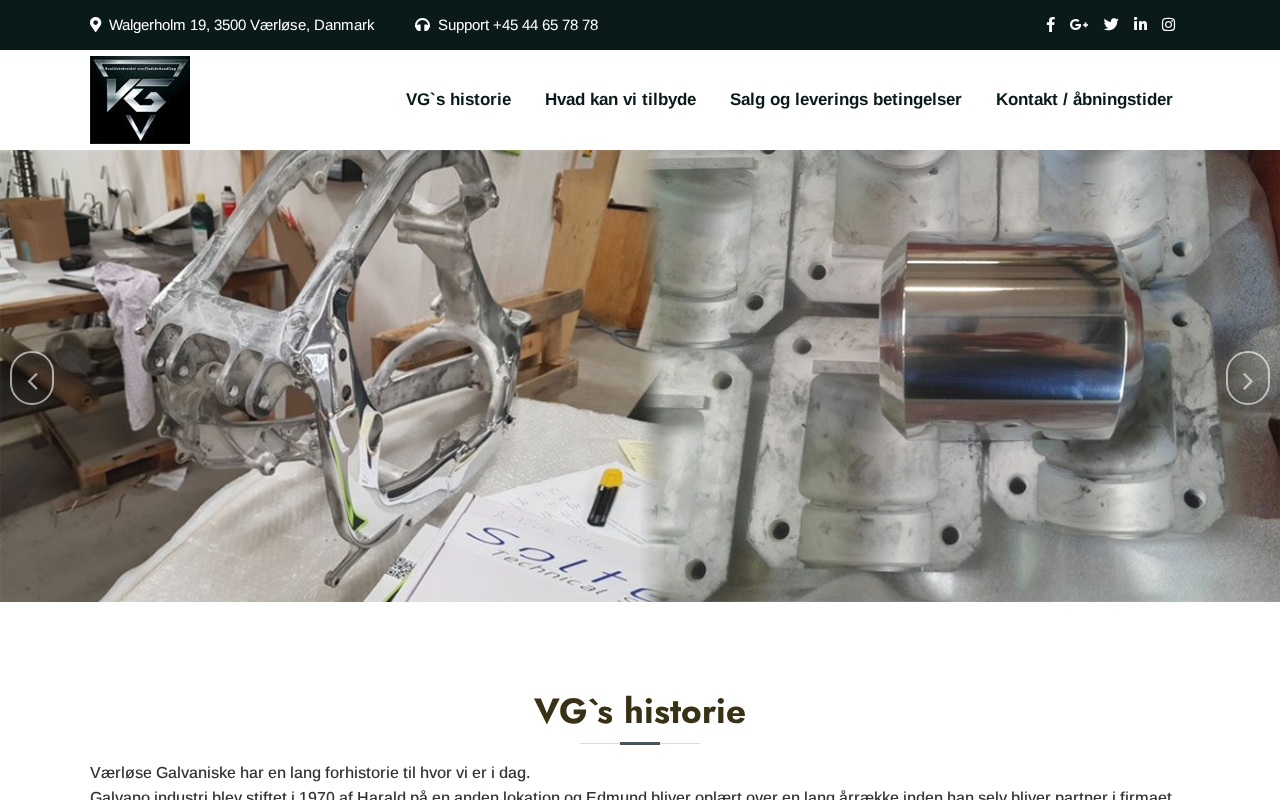1280x800 pixels.
Task: Click the VG`s historie section heading
Action: [640, 711]
